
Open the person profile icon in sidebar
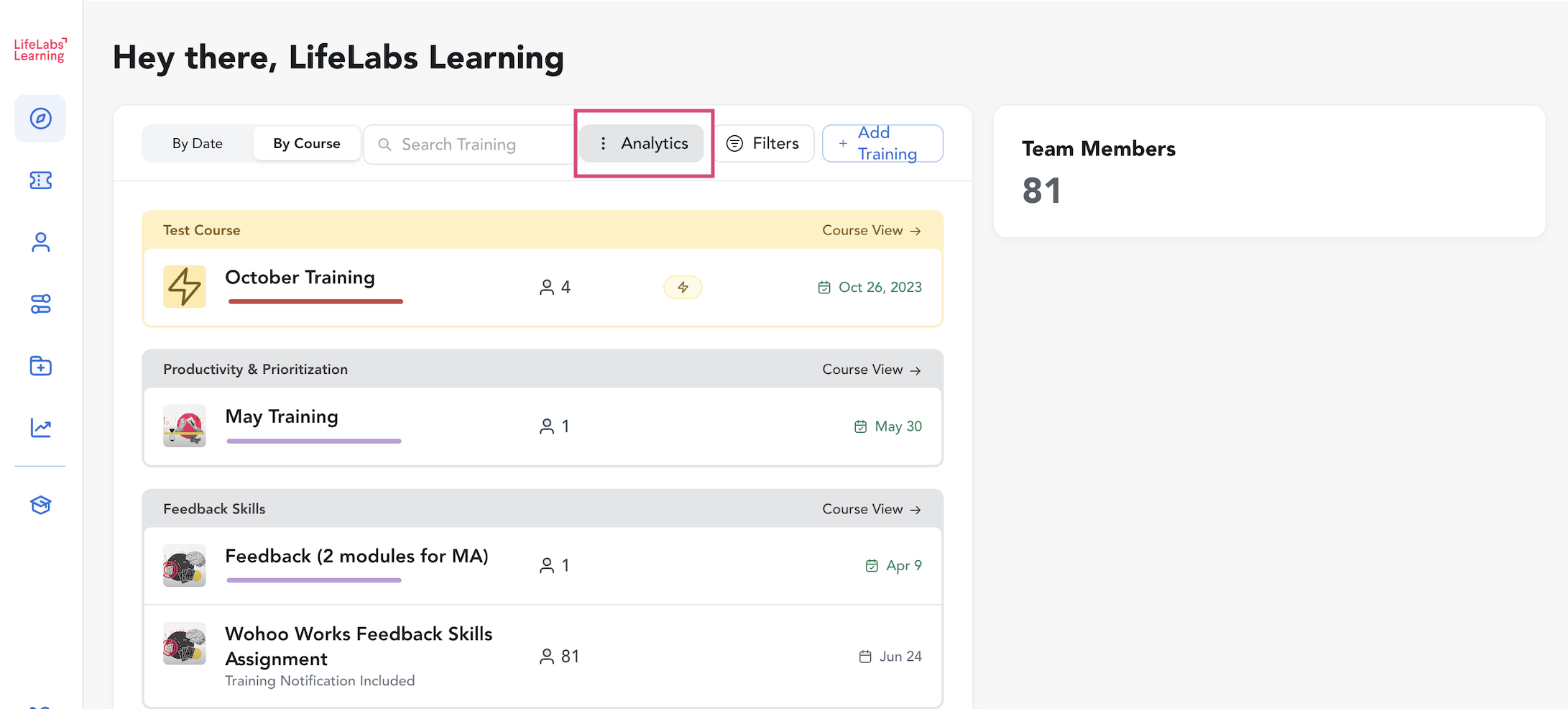tap(40, 242)
